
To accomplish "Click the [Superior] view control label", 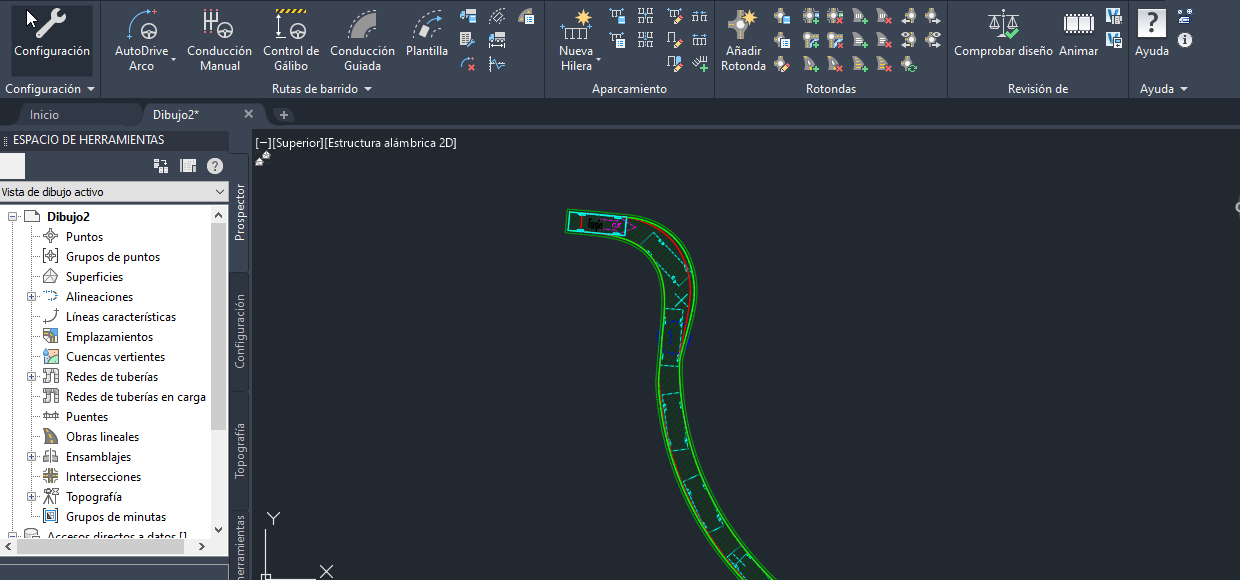I will [x=297, y=143].
